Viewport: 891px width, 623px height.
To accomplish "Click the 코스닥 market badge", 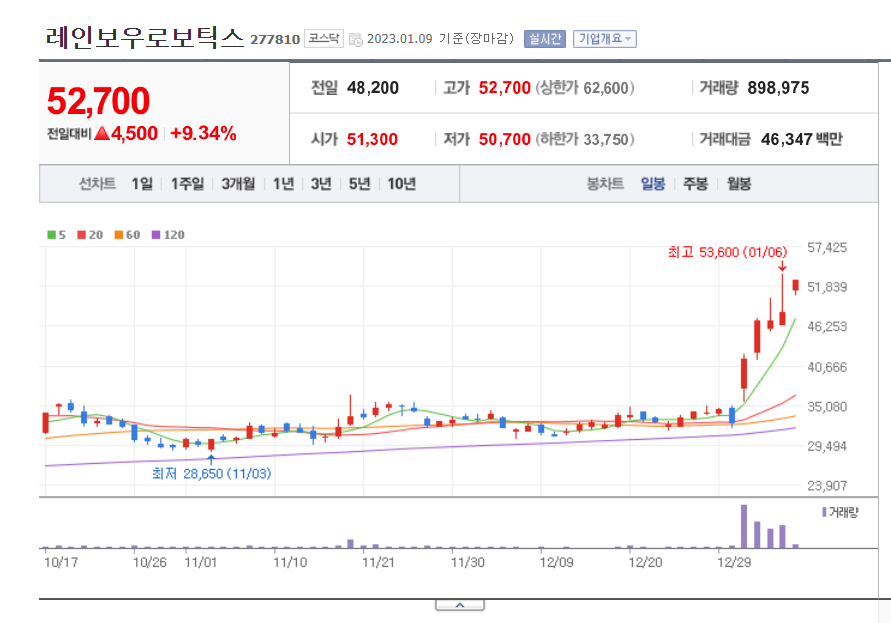I will (324, 38).
